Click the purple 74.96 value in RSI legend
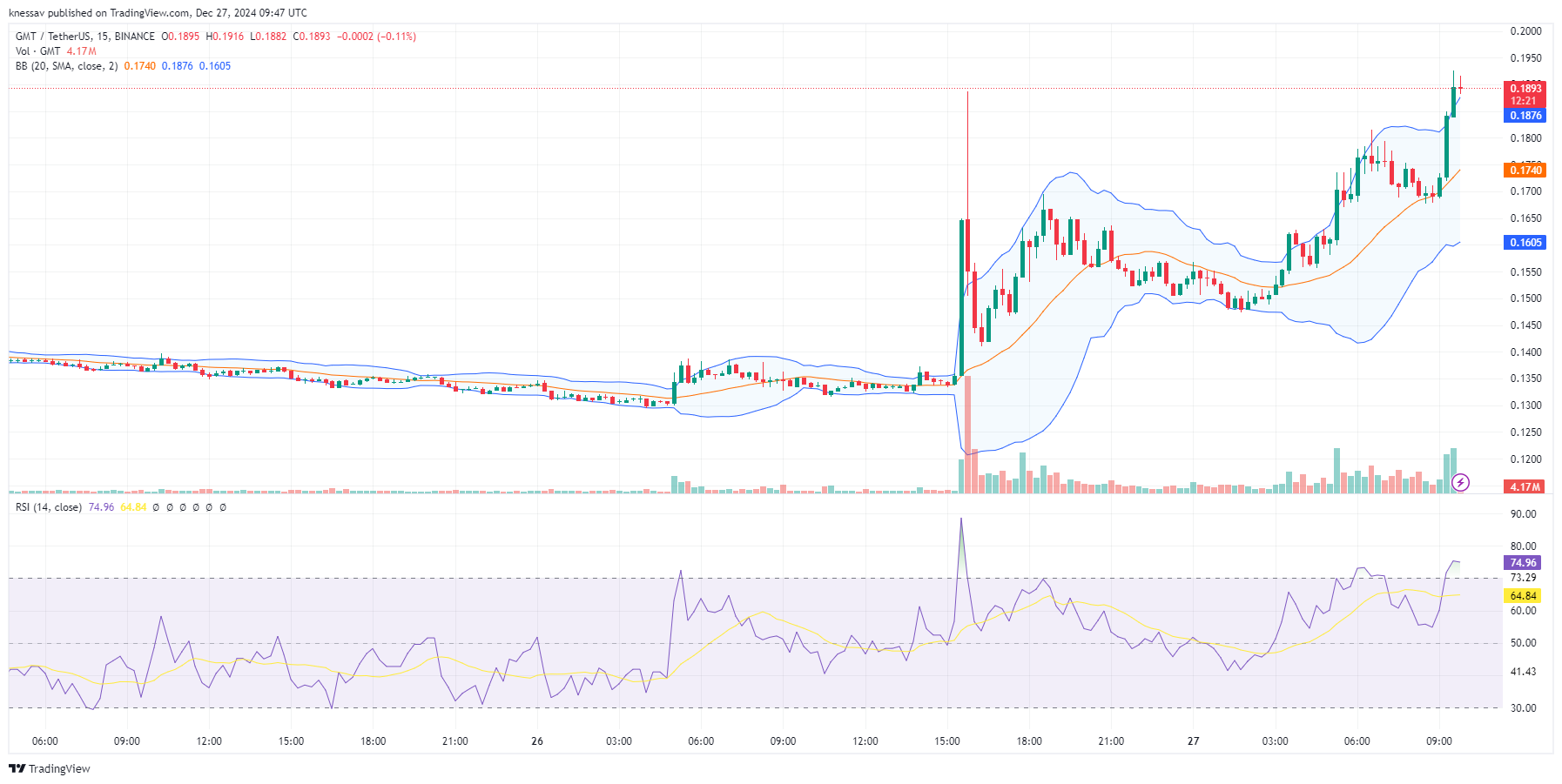The image size is (1562, 784). click(x=101, y=507)
